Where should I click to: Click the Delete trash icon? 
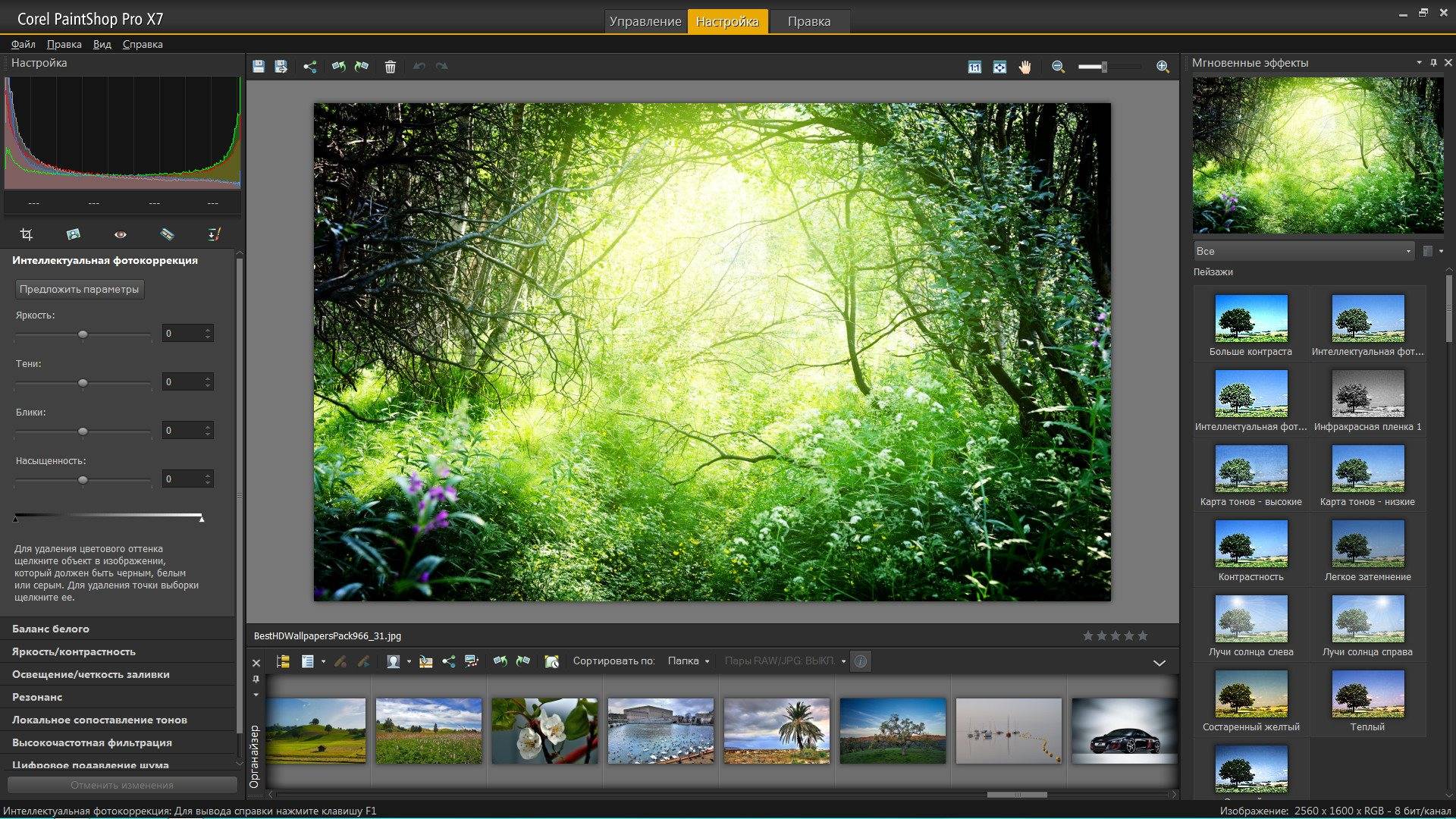[391, 67]
